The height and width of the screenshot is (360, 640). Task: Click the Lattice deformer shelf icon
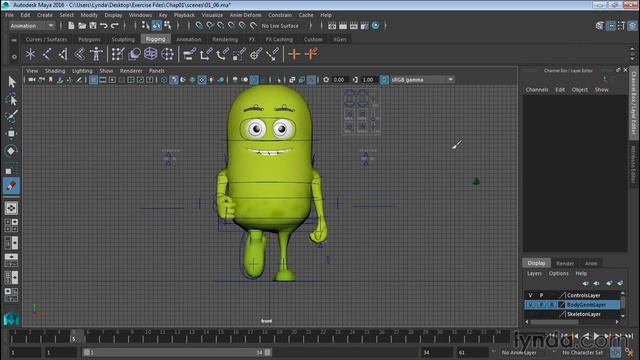pyautogui.click(x=151, y=54)
